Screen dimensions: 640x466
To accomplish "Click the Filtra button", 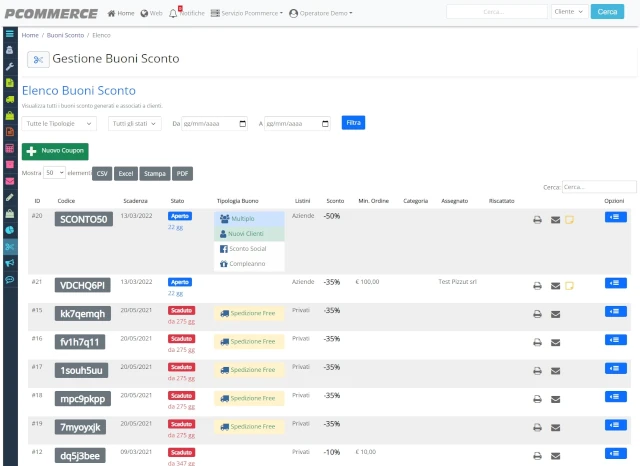I will (x=353, y=123).
